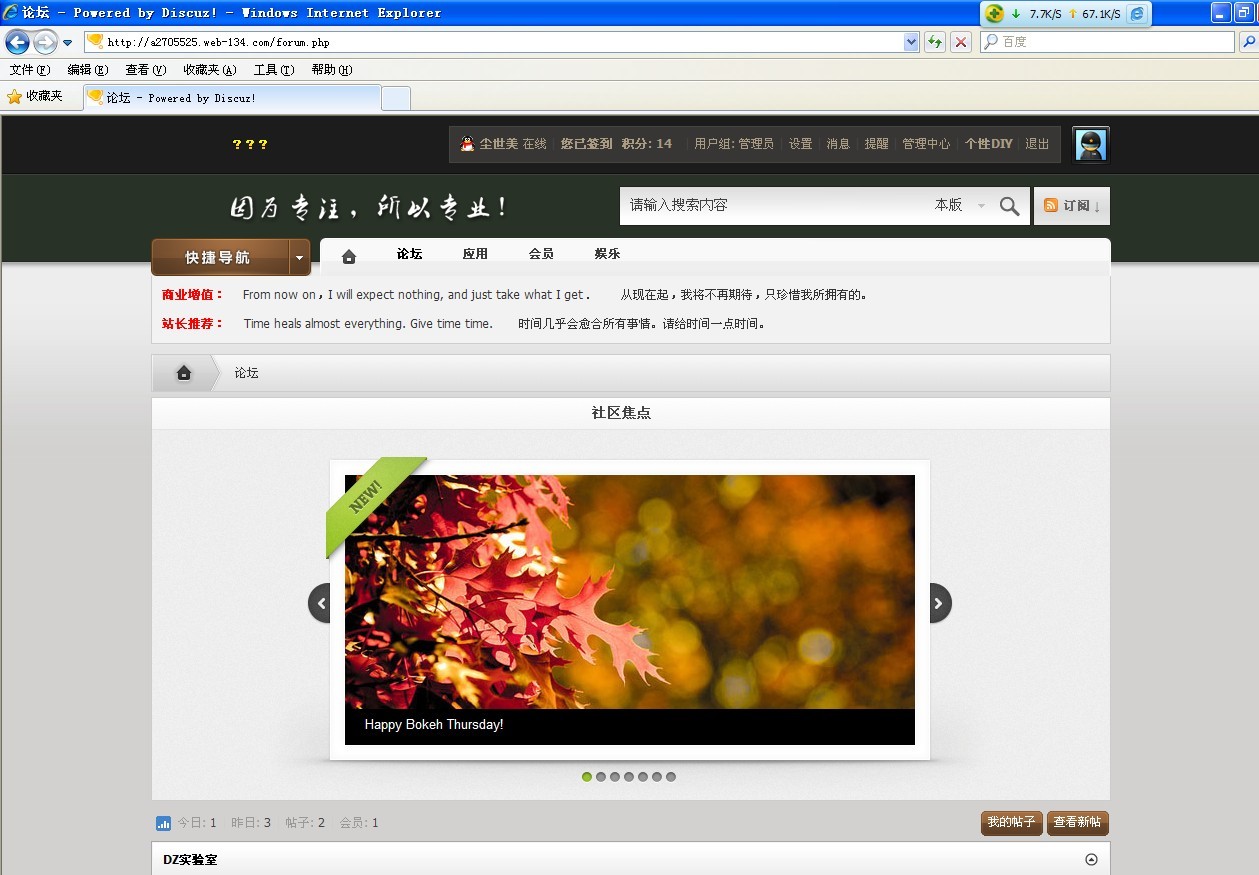This screenshot has width=1259, height=875.
Task: Open the recent pages dropdown arrow
Action: (x=67, y=43)
